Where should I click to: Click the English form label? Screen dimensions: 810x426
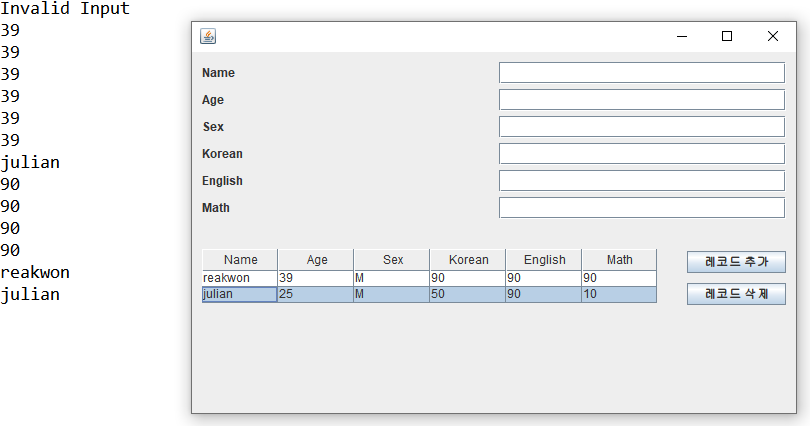point(222,181)
